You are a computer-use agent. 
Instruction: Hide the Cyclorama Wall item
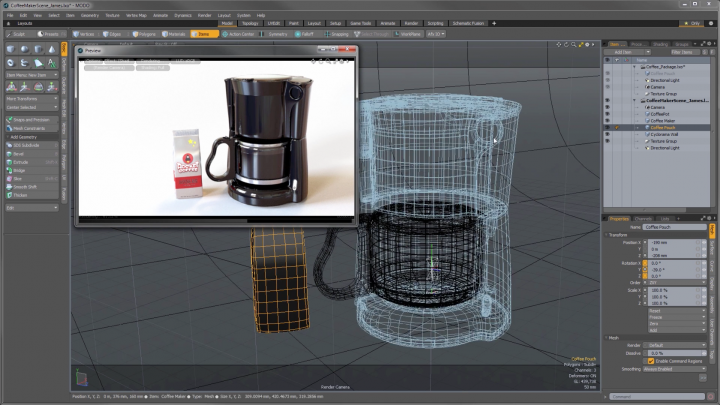click(x=607, y=134)
